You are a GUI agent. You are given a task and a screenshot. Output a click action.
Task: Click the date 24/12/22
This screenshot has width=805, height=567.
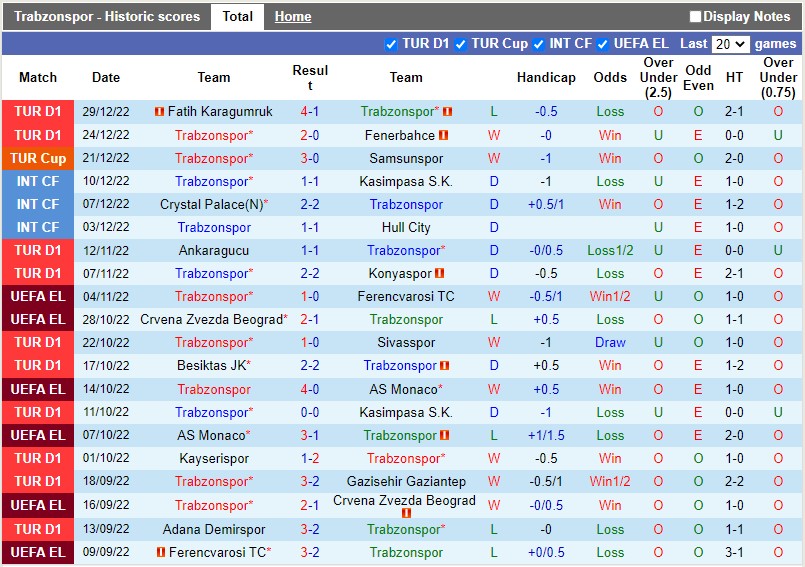pyautogui.click(x=106, y=135)
